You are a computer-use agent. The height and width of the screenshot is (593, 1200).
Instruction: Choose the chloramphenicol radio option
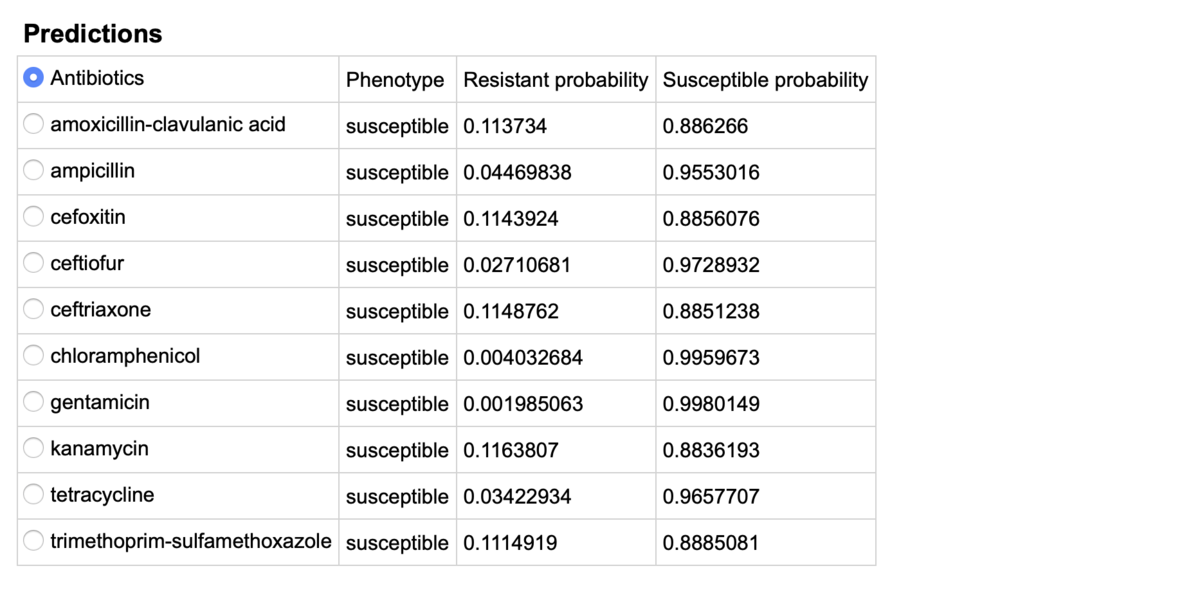(x=34, y=356)
